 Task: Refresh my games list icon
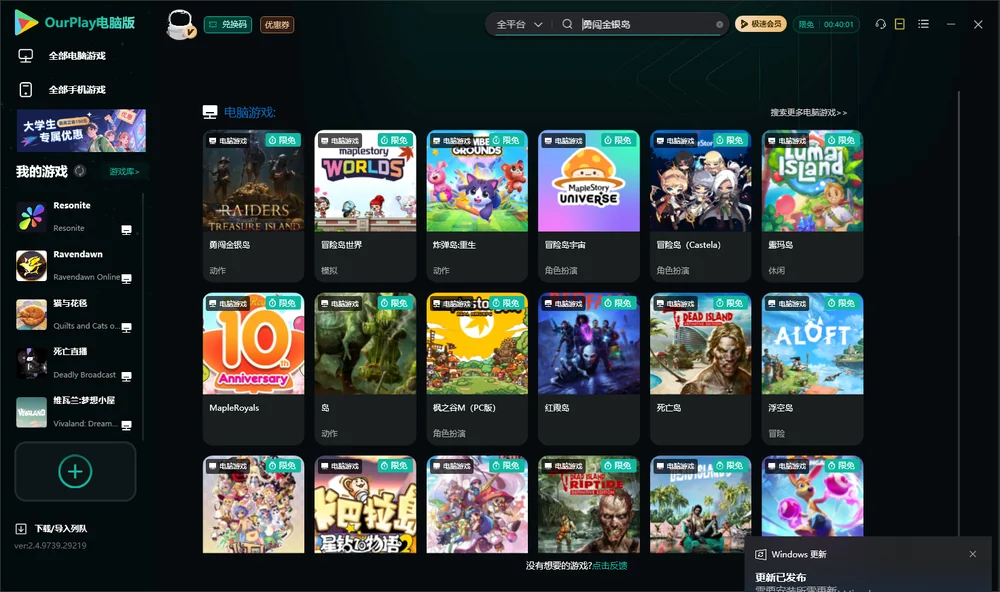coord(80,171)
